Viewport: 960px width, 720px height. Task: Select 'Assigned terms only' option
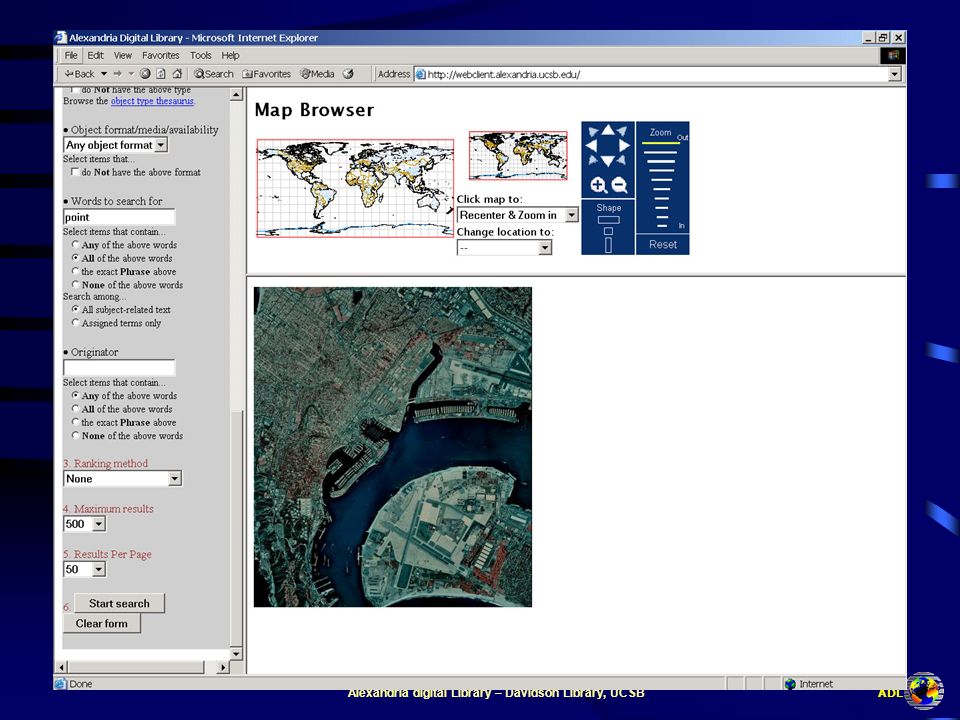click(75, 323)
